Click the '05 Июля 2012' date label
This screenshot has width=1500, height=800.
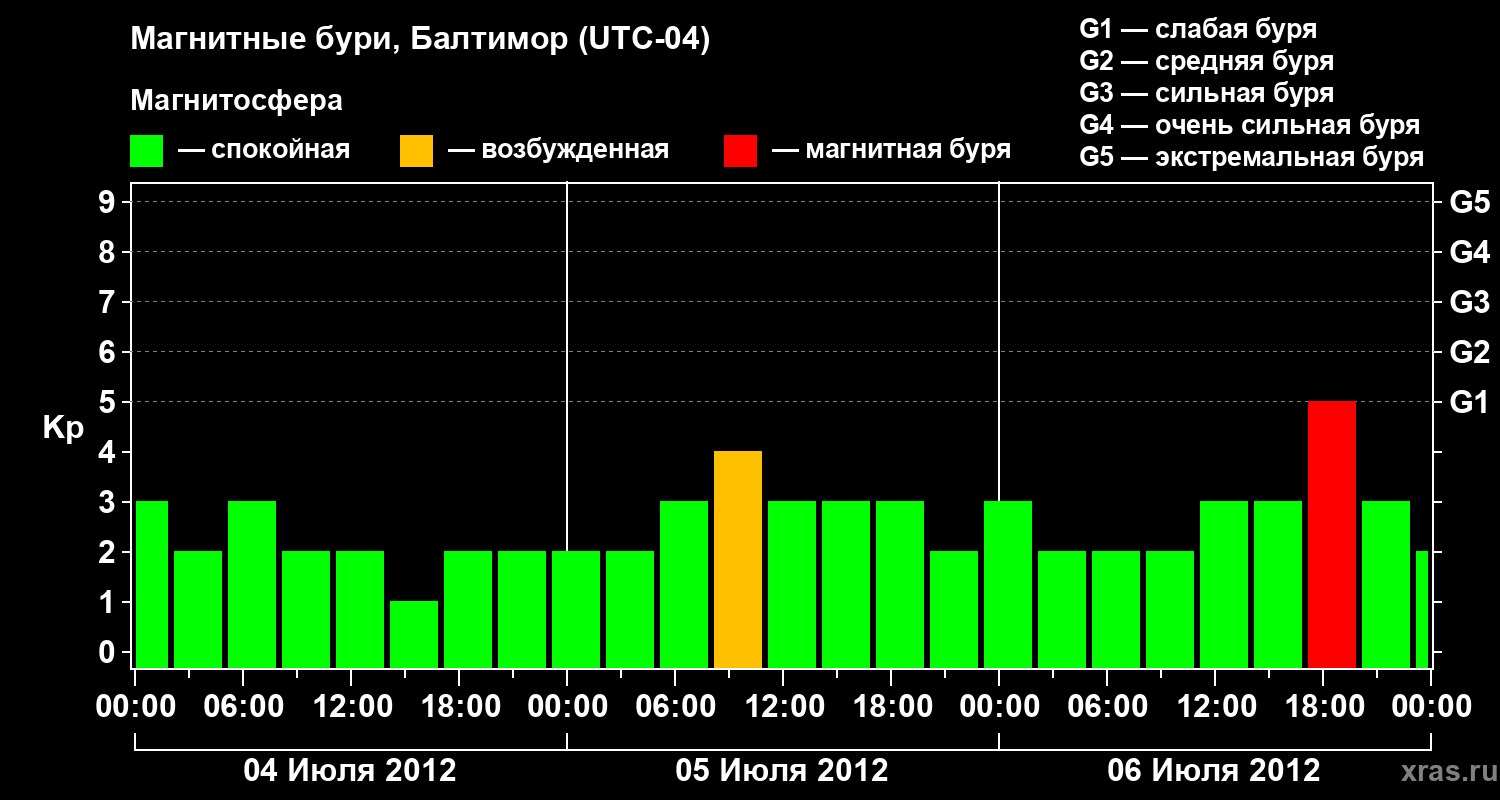(782, 770)
